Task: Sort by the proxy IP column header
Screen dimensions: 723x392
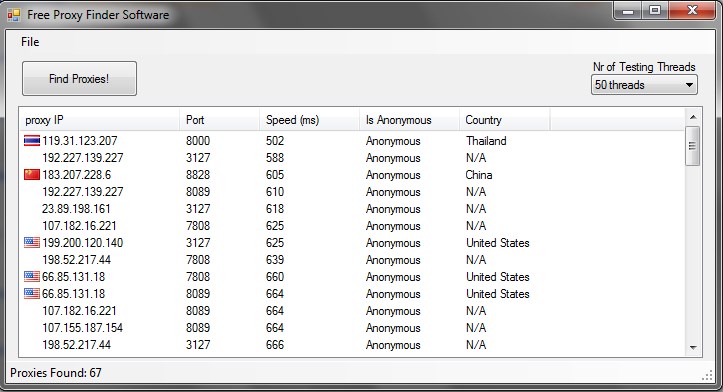Action: (x=99, y=120)
